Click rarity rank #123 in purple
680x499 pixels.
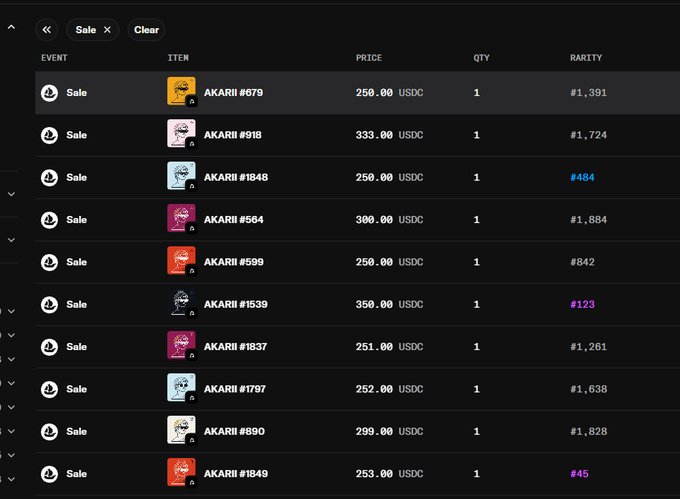[582, 304]
